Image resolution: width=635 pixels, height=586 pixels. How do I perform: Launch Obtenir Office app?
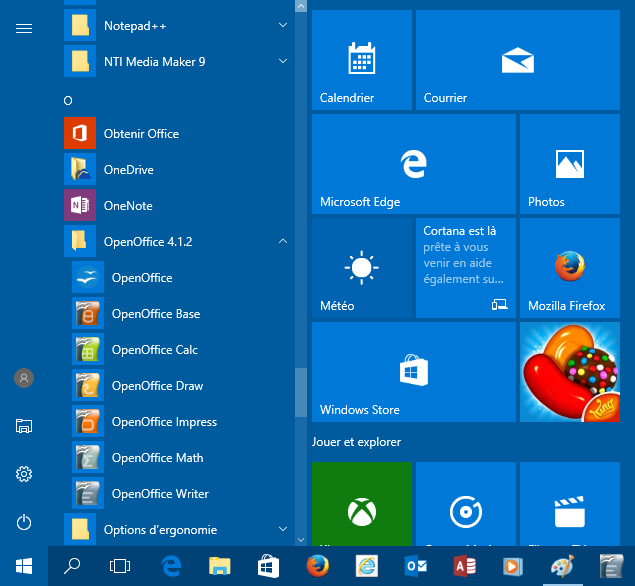[177, 133]
